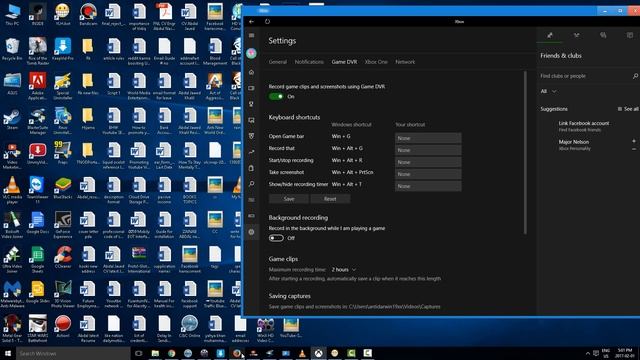Click Open Game bar shortcut field
This screenshot has width=640, height=360.
(x=428, y=138)
